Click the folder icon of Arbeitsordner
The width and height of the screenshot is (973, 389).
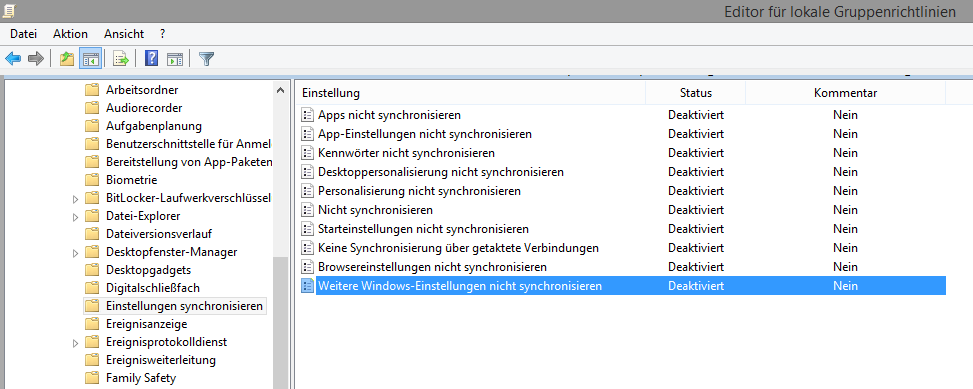(92, 90)
